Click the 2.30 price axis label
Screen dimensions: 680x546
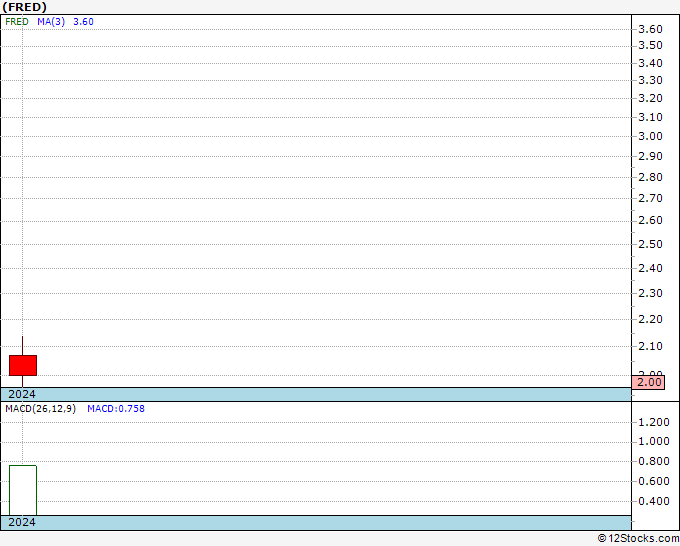651,293
